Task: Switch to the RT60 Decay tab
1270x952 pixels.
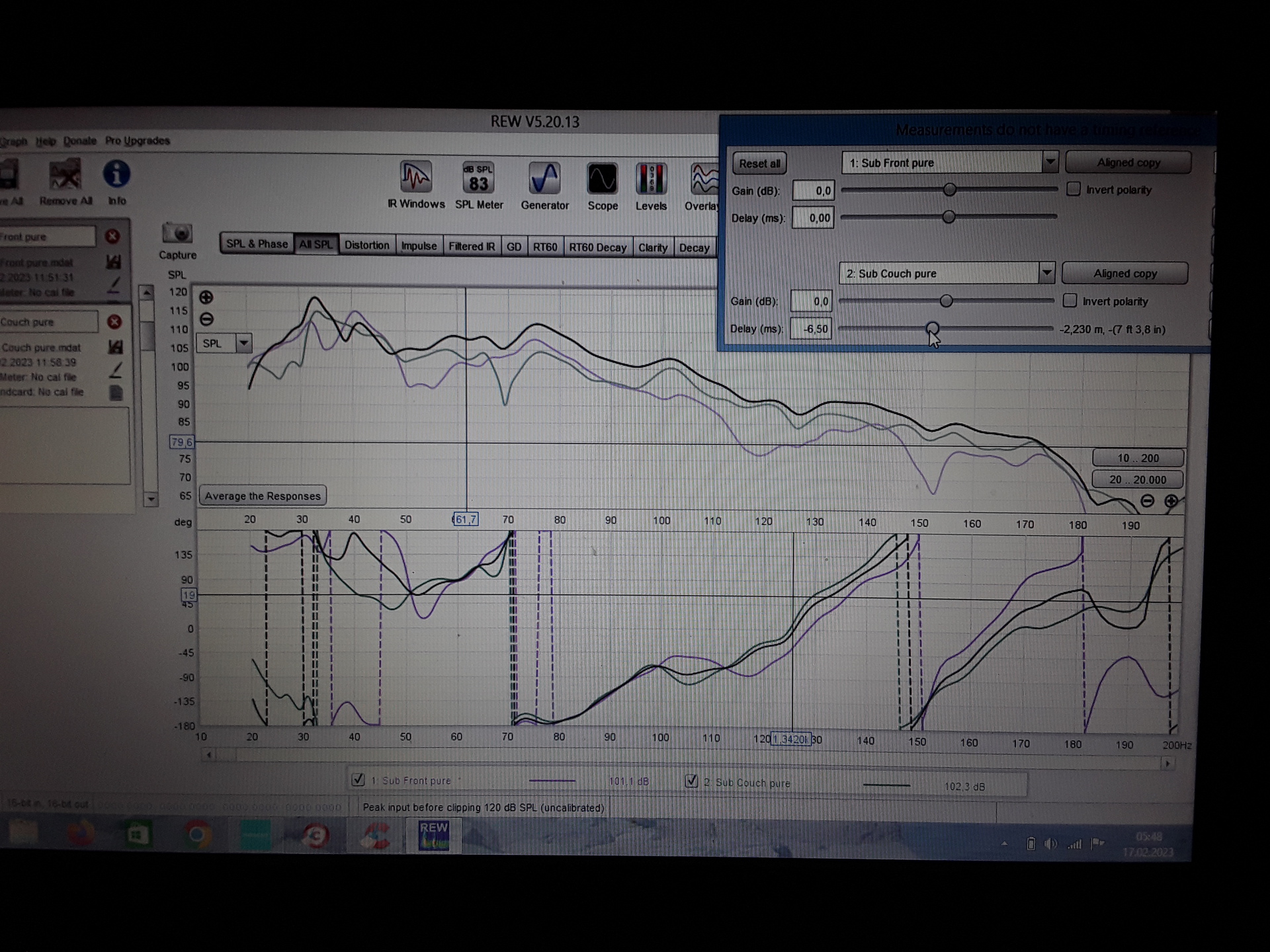Action: (x=597, y=247)
